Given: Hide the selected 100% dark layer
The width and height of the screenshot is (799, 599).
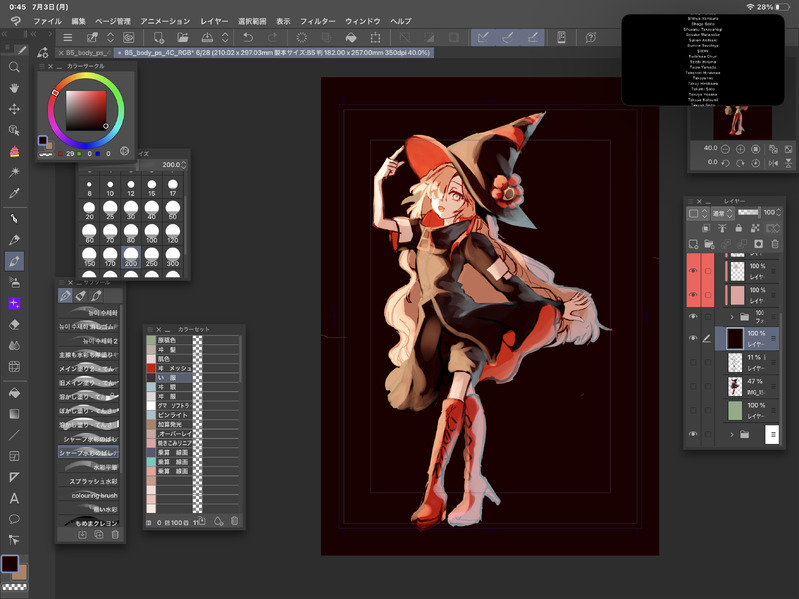Looking at the screenshot, I should click(x=693, y=338).
